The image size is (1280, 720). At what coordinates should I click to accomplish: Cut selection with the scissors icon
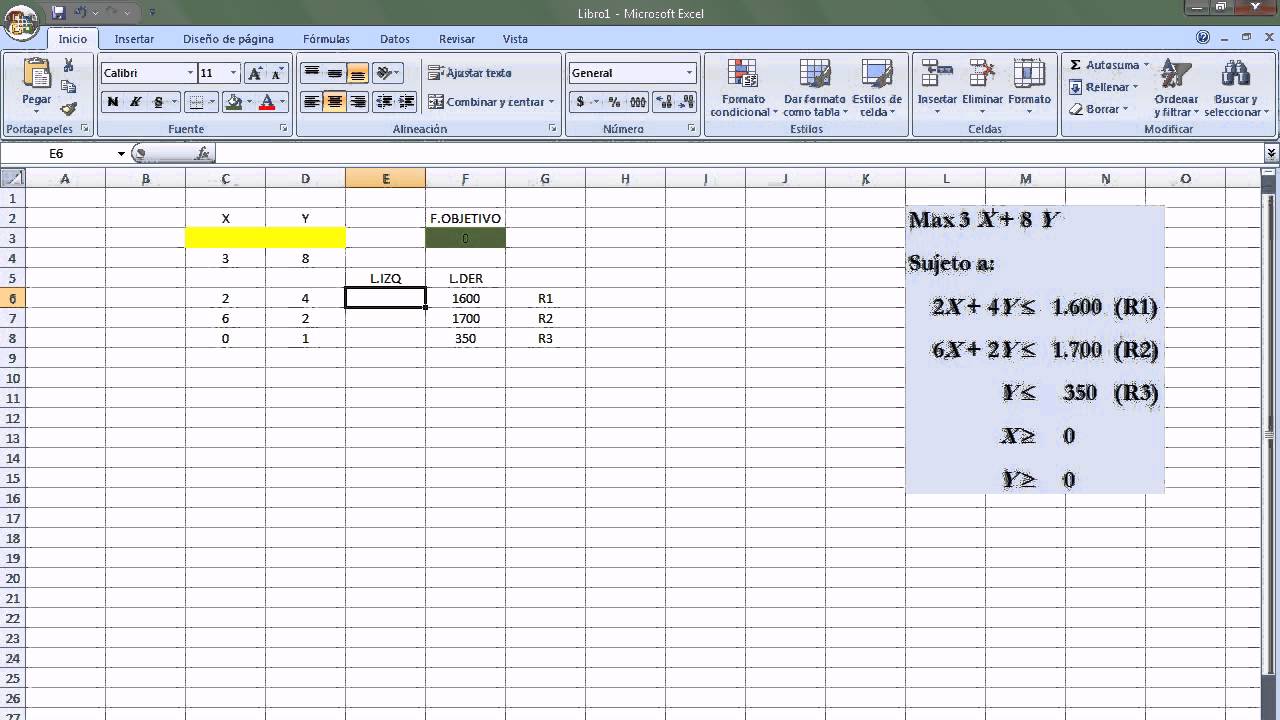point(69,65)
